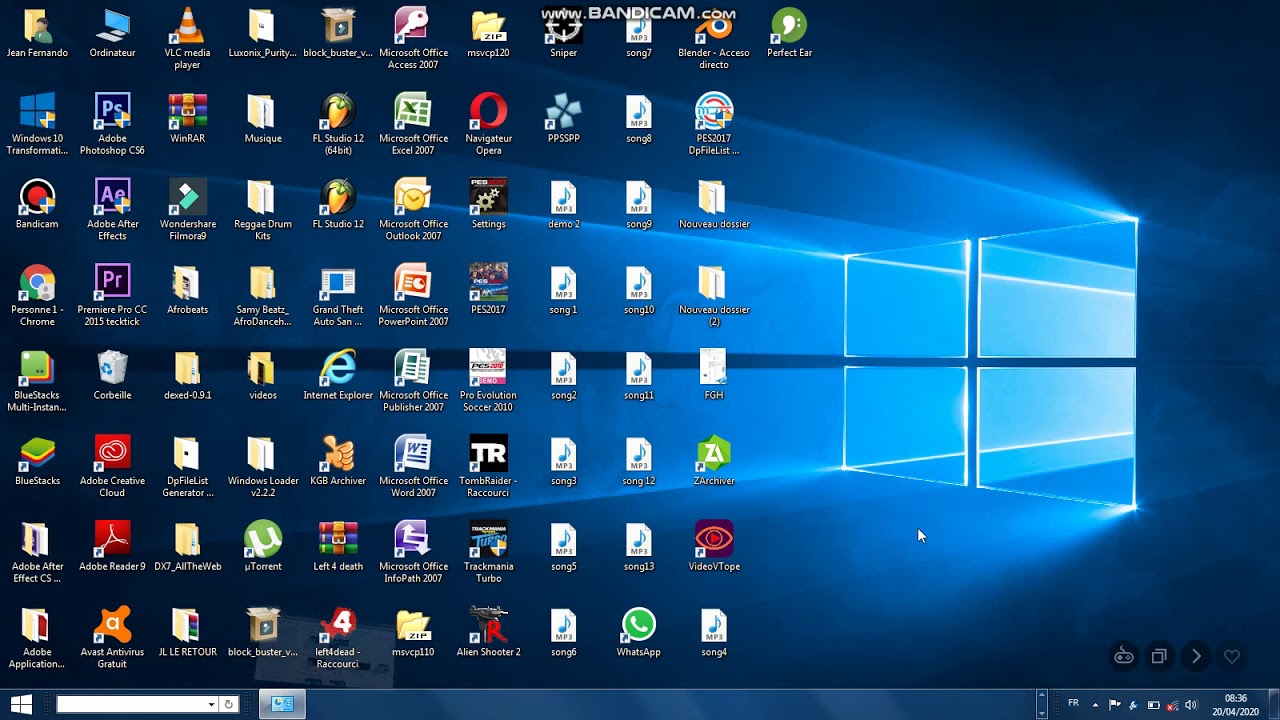Screen dimensions: 1280x720
Task: Open WhatsApp desktop shortcut
Action: (638, 632)
